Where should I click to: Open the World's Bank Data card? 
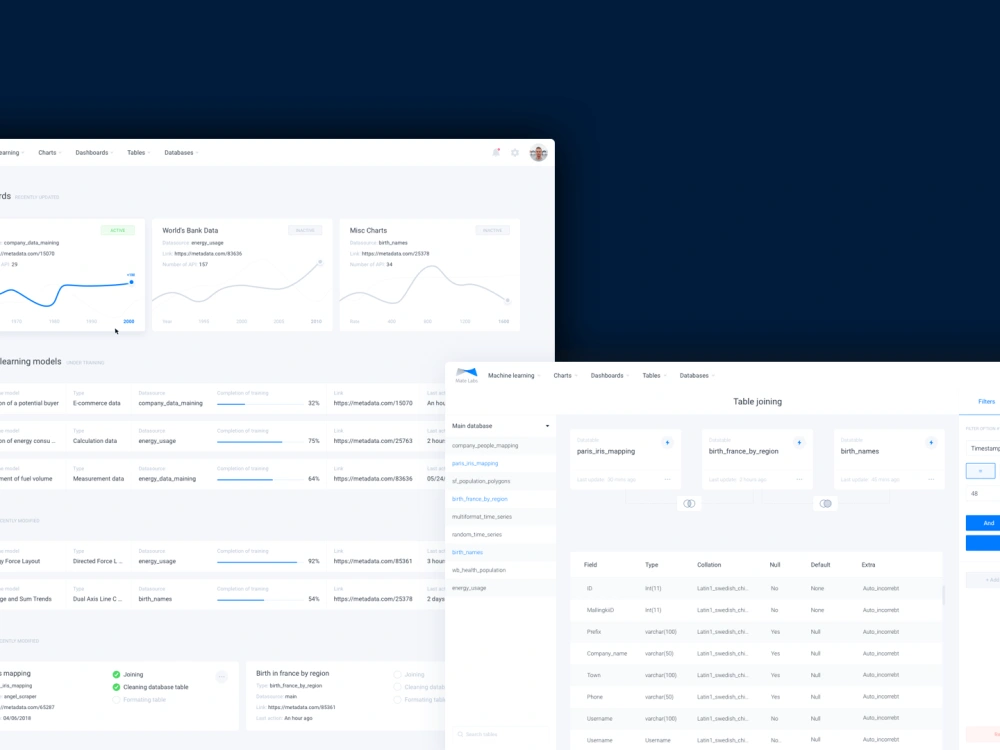[x=242, y=275]
